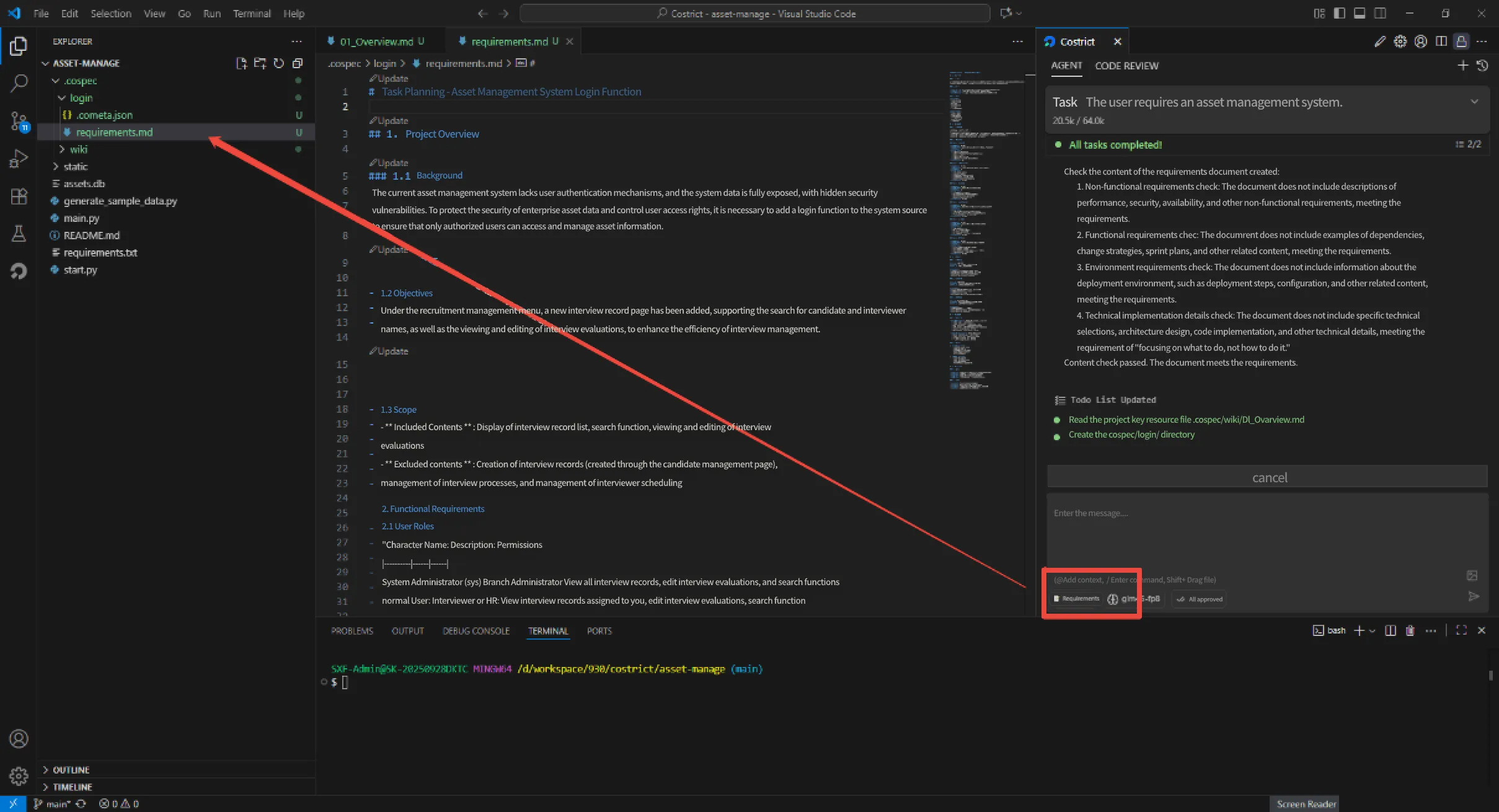Attach an image to the Costrict message
The height and width of the screenshot is (812, 1499).
pos(1472,575)
